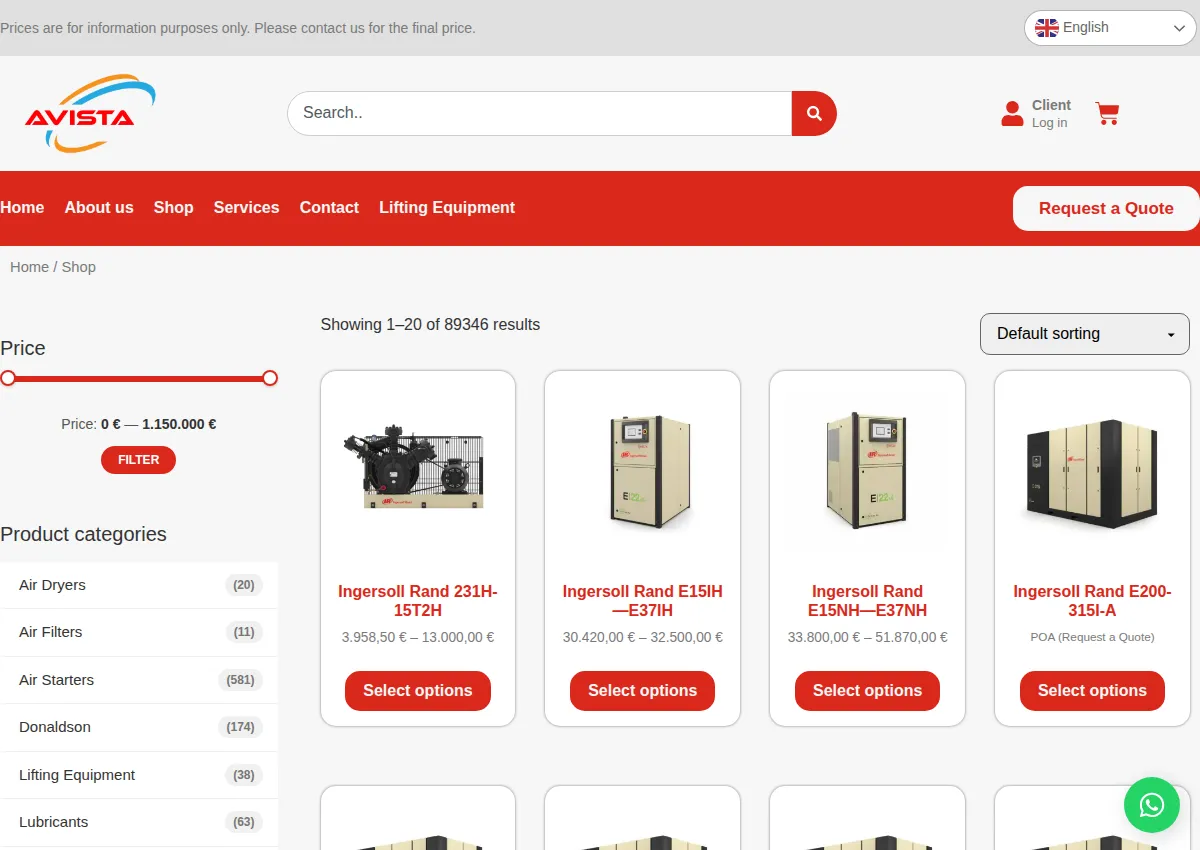The image size is (1200, 850).
Task: Click Ingersoll Rand 231H-15T2H product image
Action: (418, 469)
